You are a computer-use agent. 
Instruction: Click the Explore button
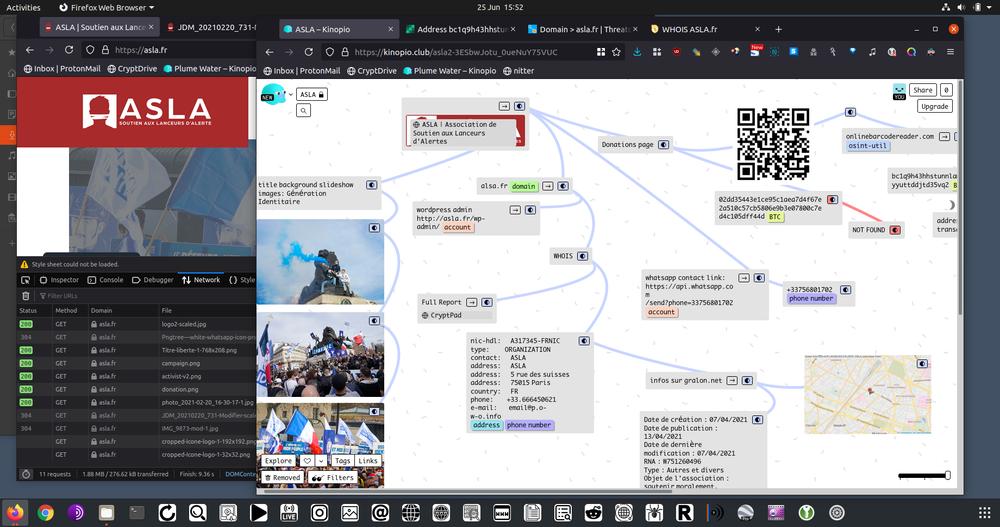278,461
